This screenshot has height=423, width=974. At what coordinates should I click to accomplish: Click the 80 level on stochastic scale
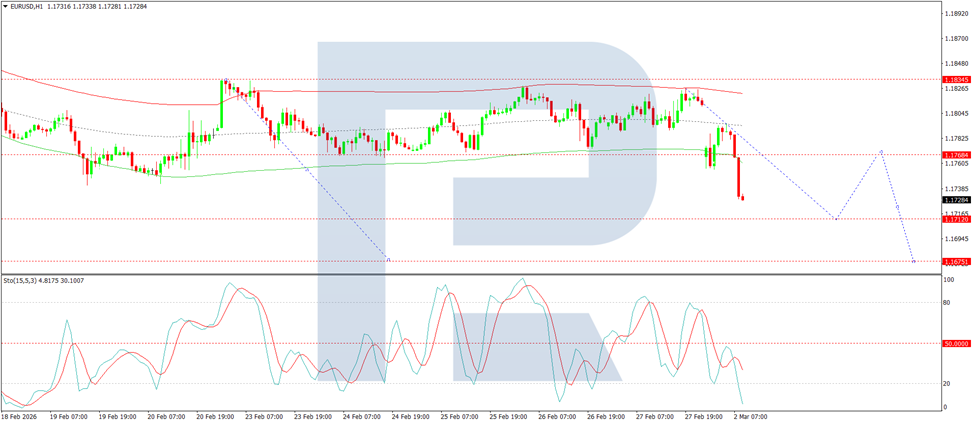pyautogui.click(x=948, y=302)
